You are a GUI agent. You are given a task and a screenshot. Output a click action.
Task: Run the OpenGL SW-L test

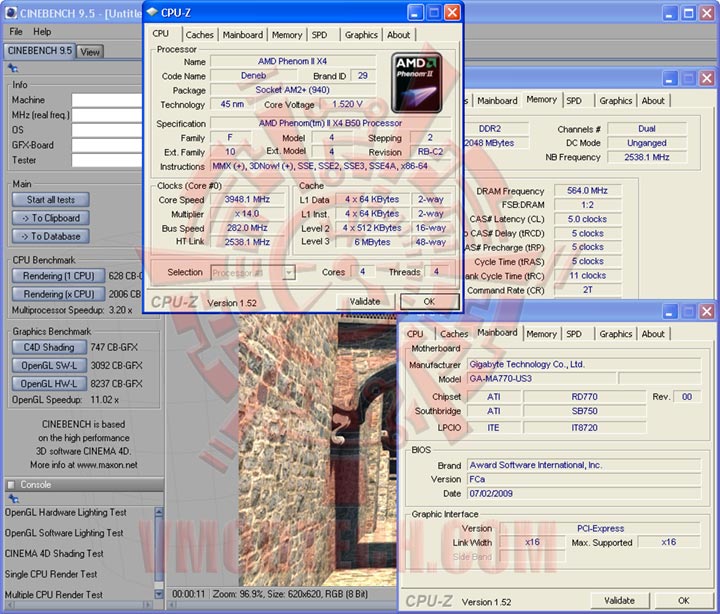click(49, 366)
